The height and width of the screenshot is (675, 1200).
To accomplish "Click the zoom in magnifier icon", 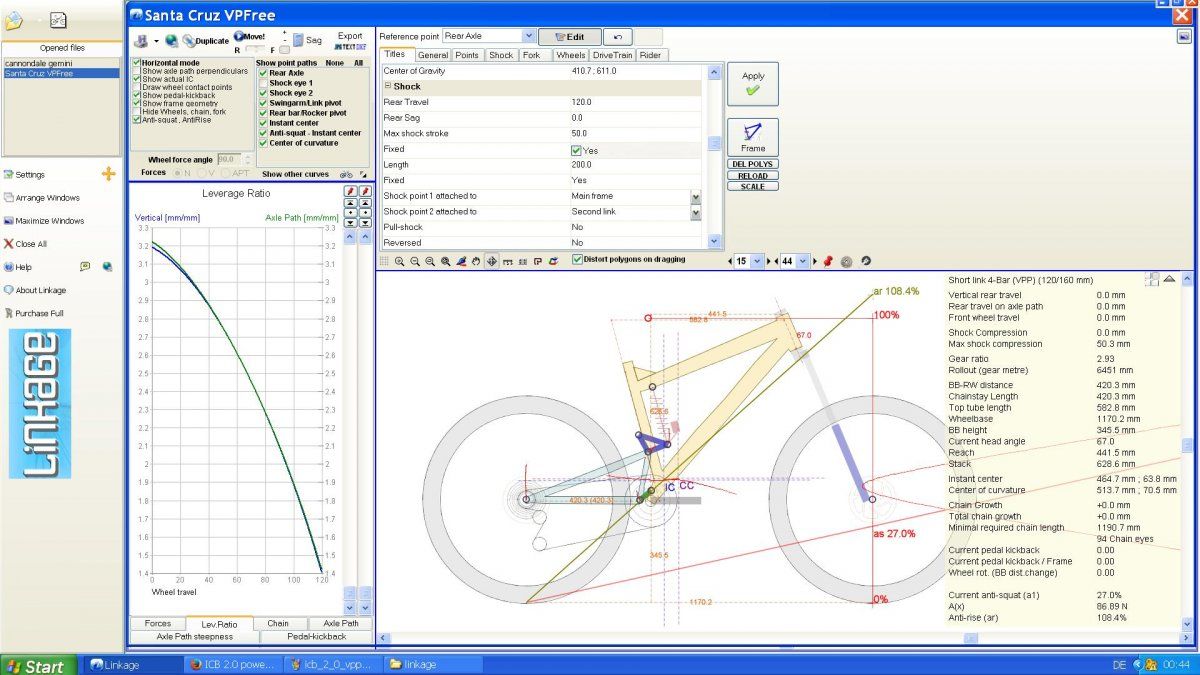I will tap(399, 261).
